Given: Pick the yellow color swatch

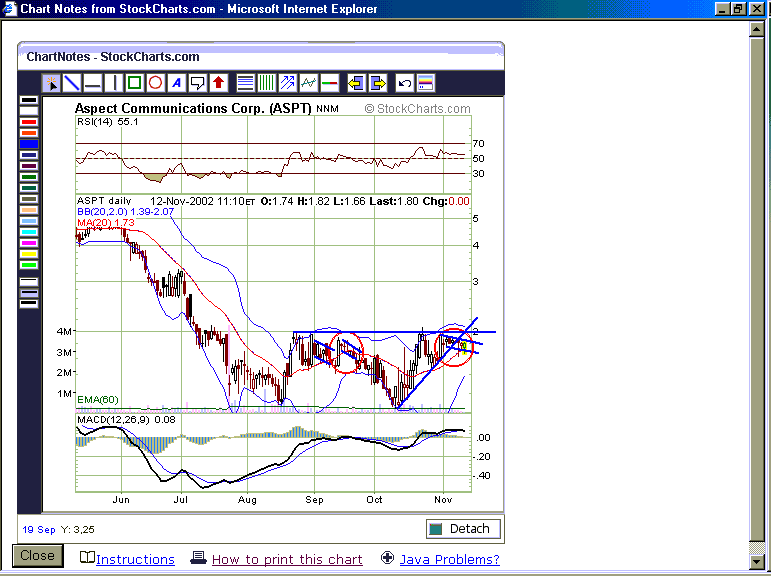Looking at the screenshot, I should pos(29,254).
